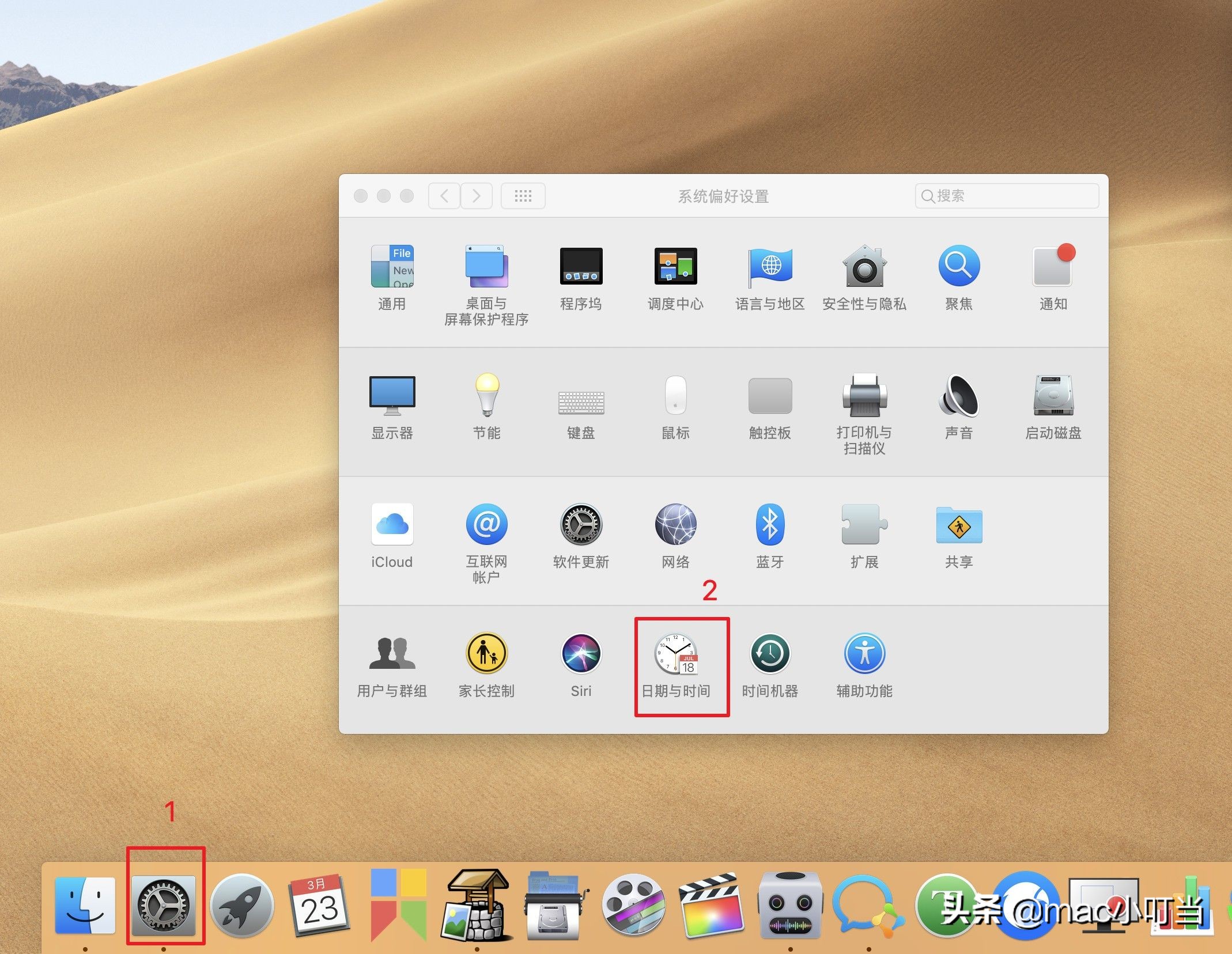Open System Preferences from the Dock
1232x954 pixels.
pyautogui.click(x=164, y=906)
